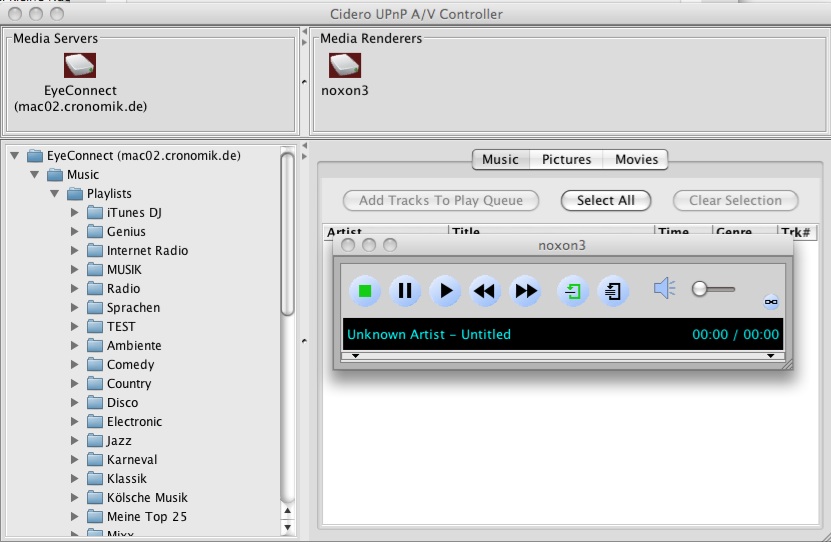831x542 pixels.
Task: Click the Playlists folder icon
Action: click(x=75, y=194)
